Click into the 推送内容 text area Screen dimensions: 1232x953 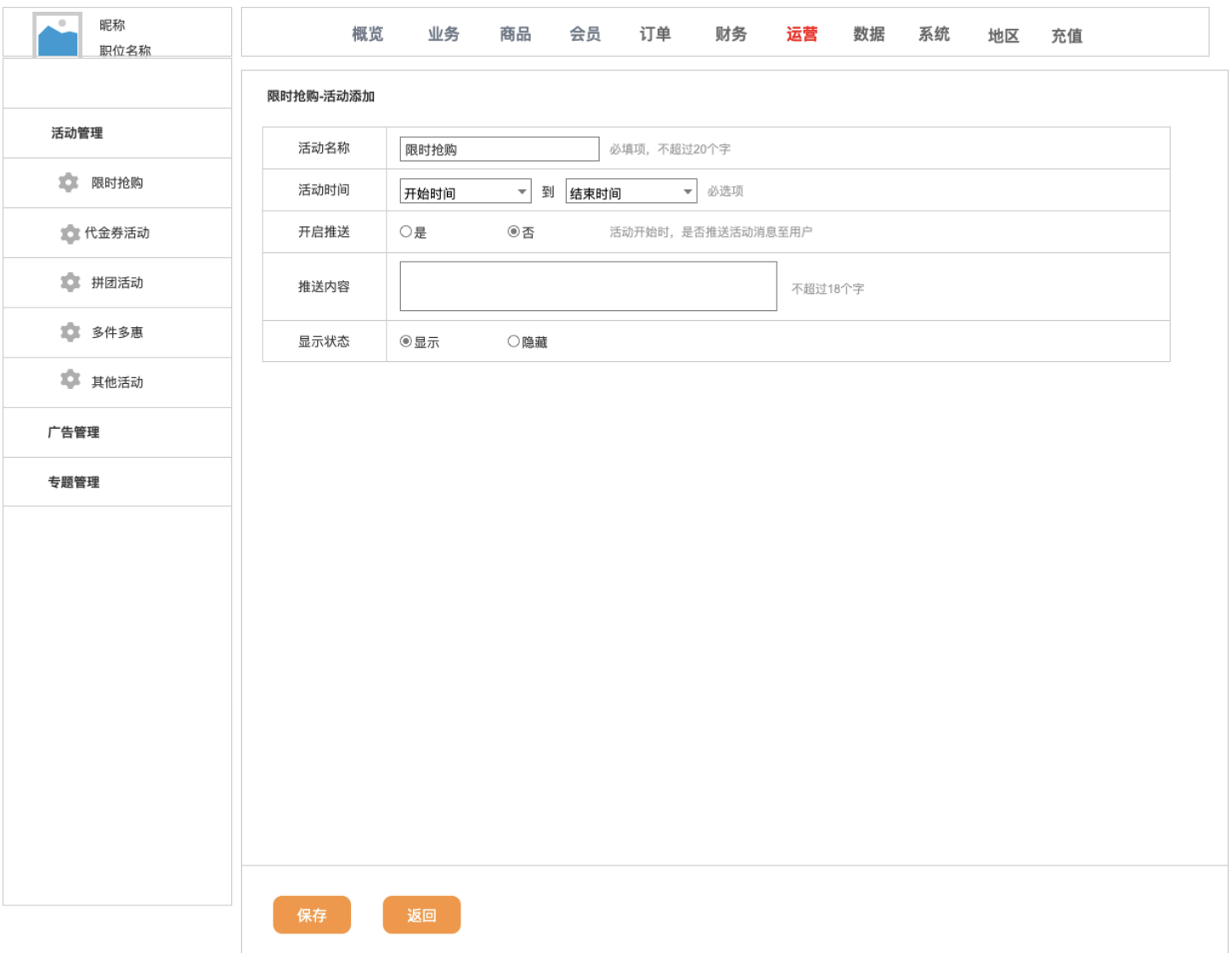pyautogui.click(x=588, y=286)
